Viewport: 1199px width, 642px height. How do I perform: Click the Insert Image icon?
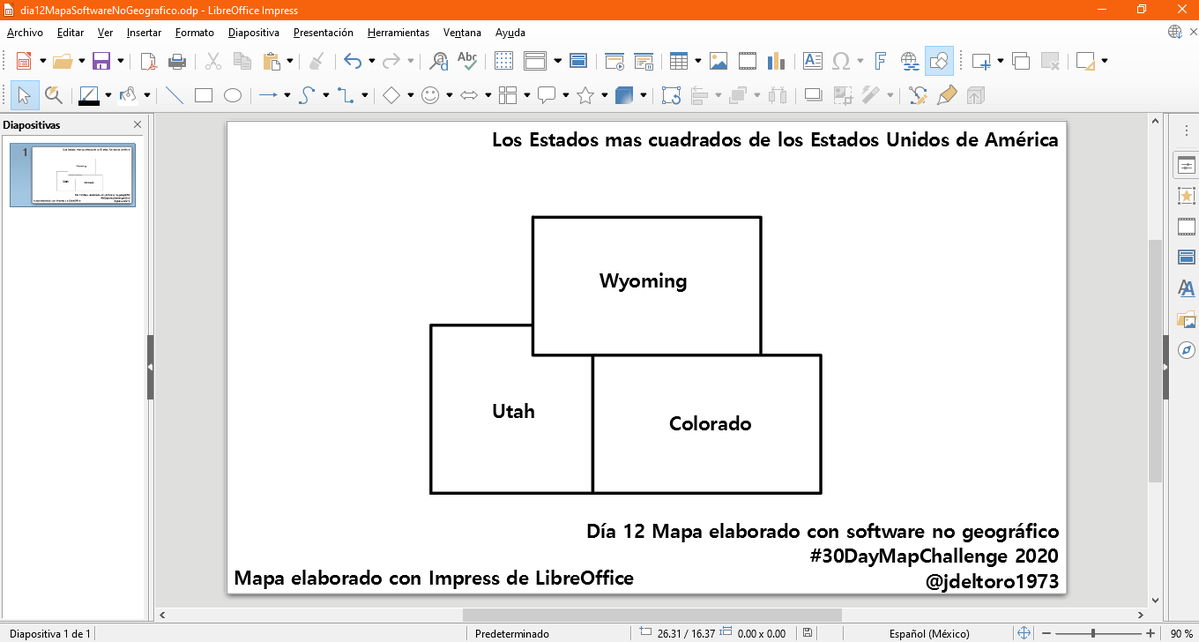pyautogui.click(x=718, y=61)
